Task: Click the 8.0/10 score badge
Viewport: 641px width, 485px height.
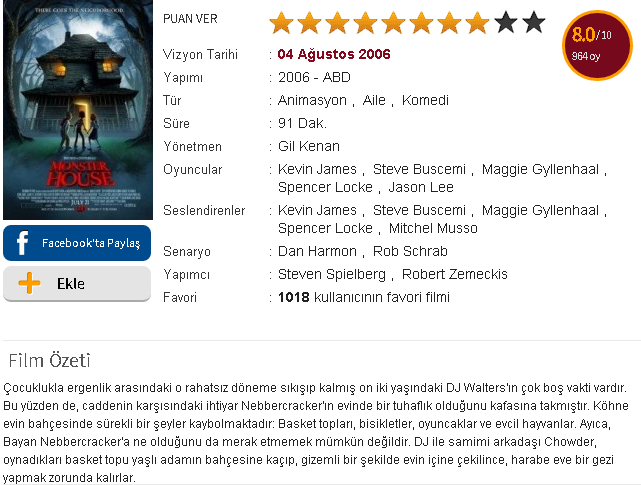Action: (597, 45)
